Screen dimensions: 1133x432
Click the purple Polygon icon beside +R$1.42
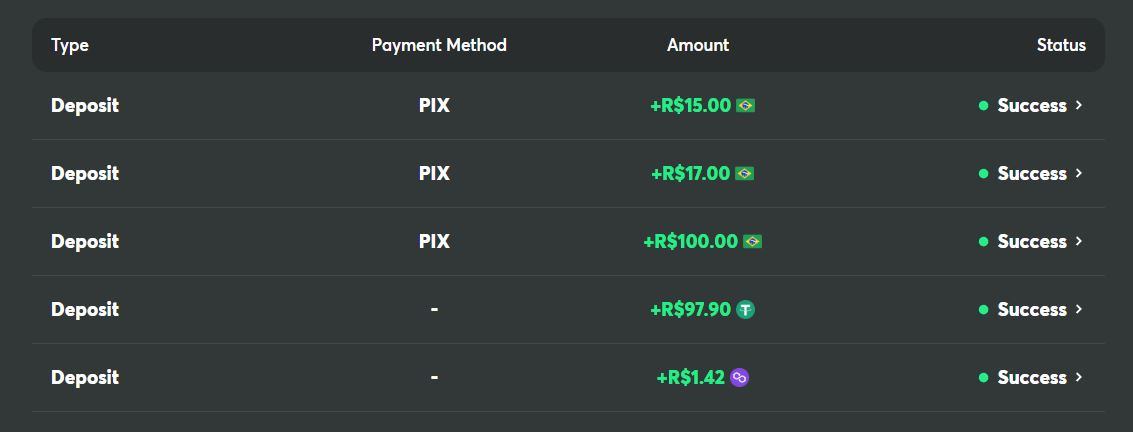tap(739, 377)
